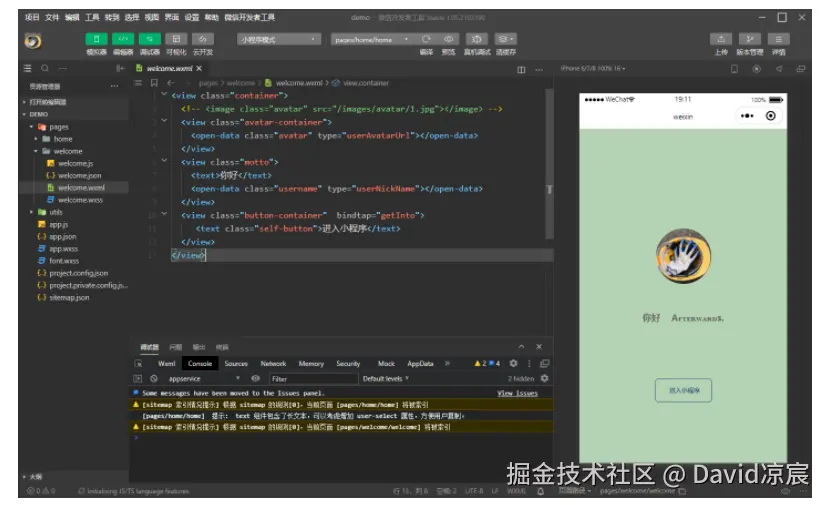The height and width of the screenshot is (505, 827).
Task: Open the 文件 menu
Action: tap(52, 17)
